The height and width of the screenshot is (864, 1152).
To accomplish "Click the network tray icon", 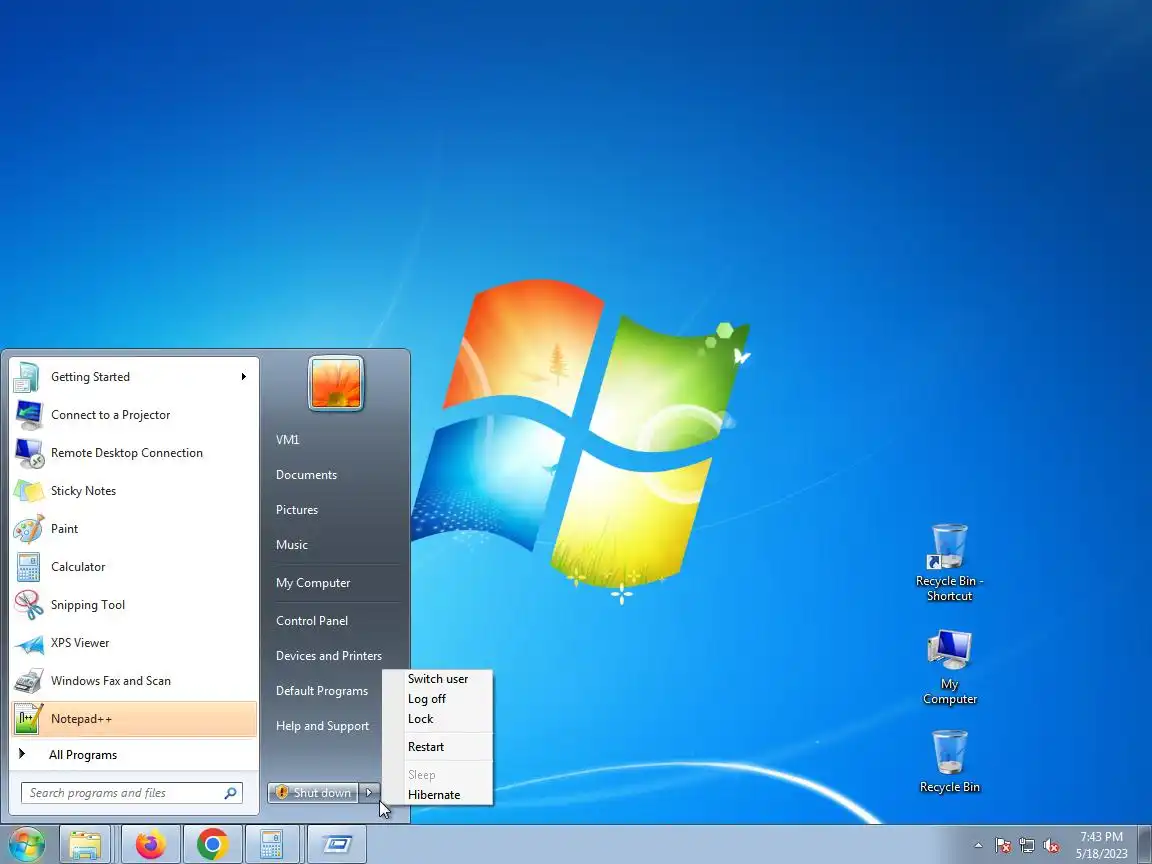I will pos(1027,846).
